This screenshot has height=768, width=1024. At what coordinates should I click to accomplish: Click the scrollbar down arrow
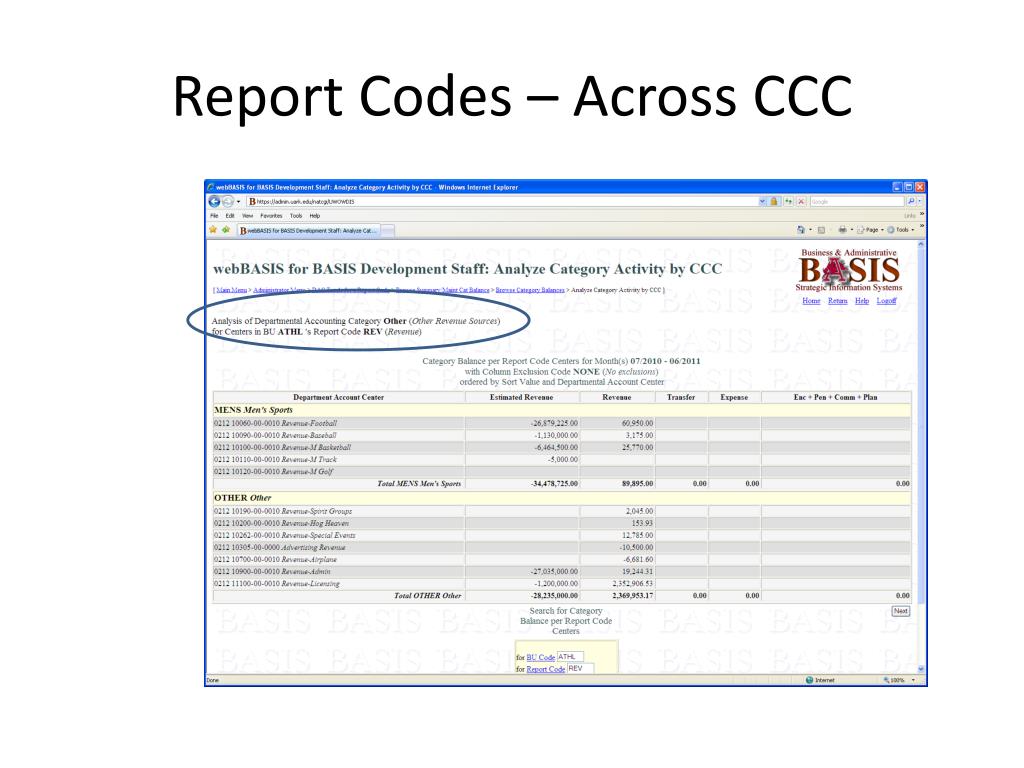pos(921,669)
